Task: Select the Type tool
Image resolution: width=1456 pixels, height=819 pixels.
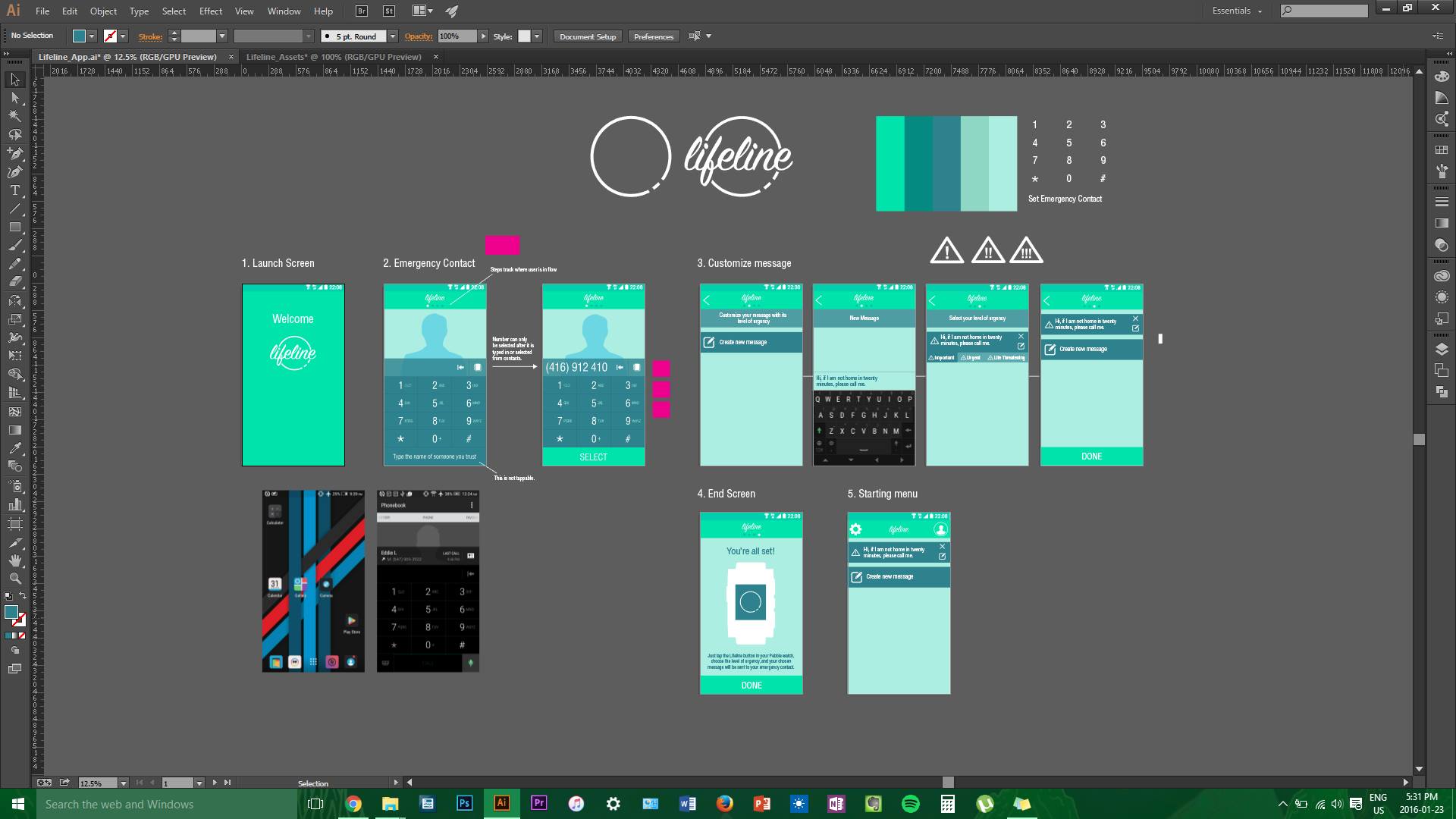Action: pos(14,190)
